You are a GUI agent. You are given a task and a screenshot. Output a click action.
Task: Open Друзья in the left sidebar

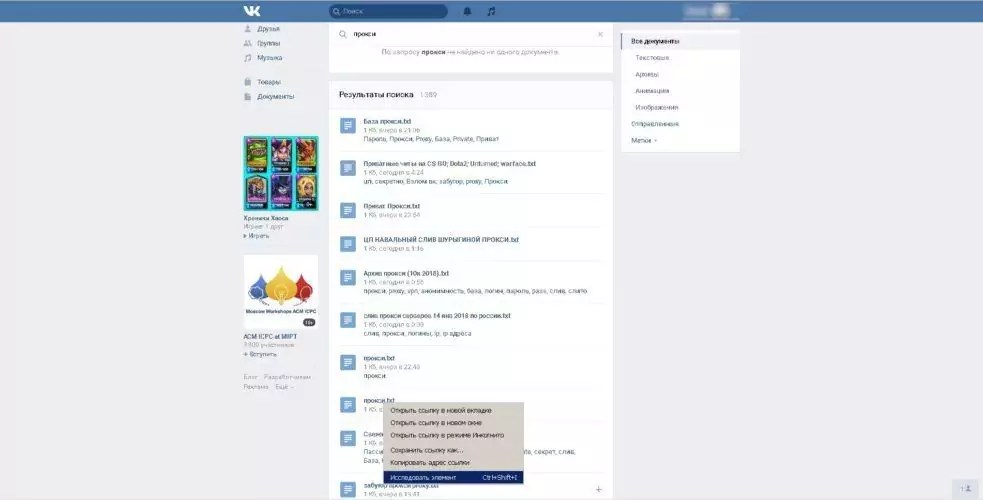click(268, 29)
